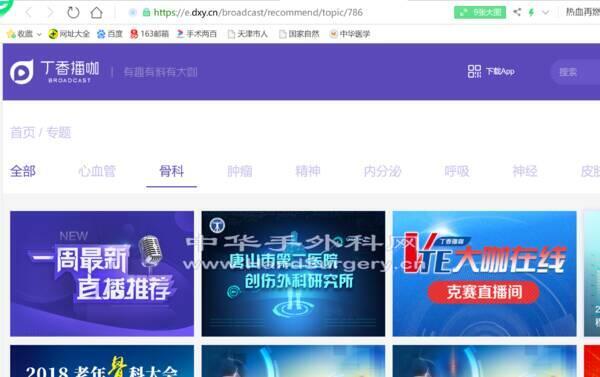
Task: Open the 国家自然 bookmark
Action: [x=299, y=34]
